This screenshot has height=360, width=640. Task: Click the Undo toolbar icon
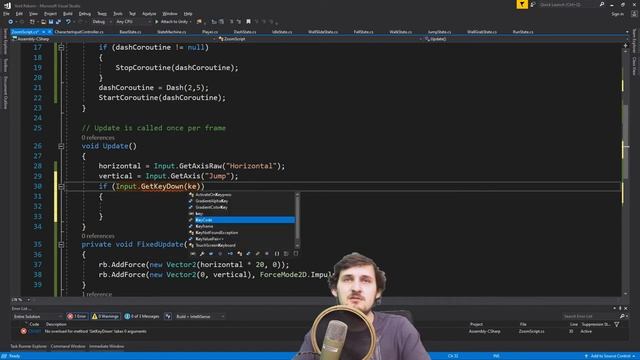coord(68,22)
